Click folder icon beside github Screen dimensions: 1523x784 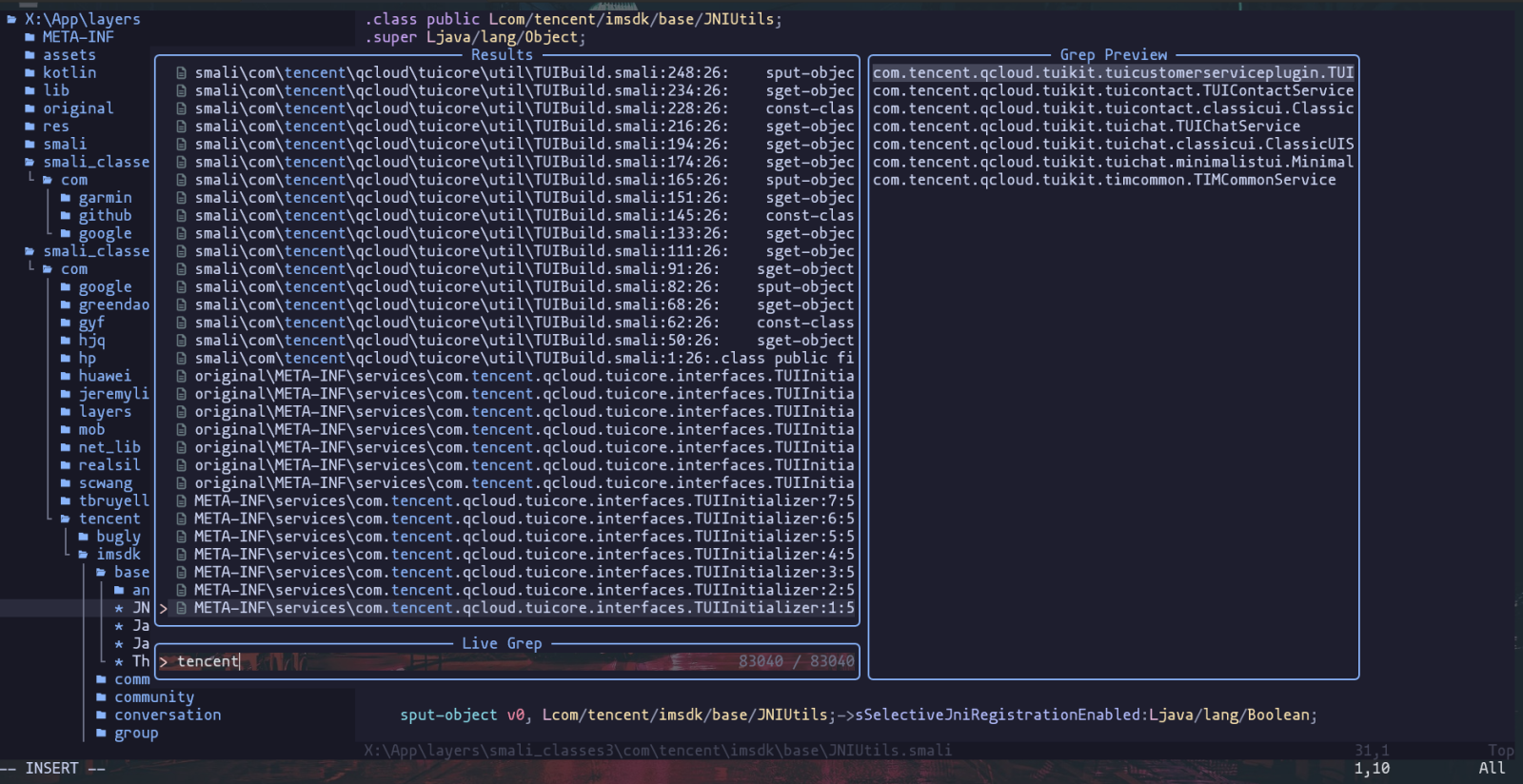pos(66,216)
